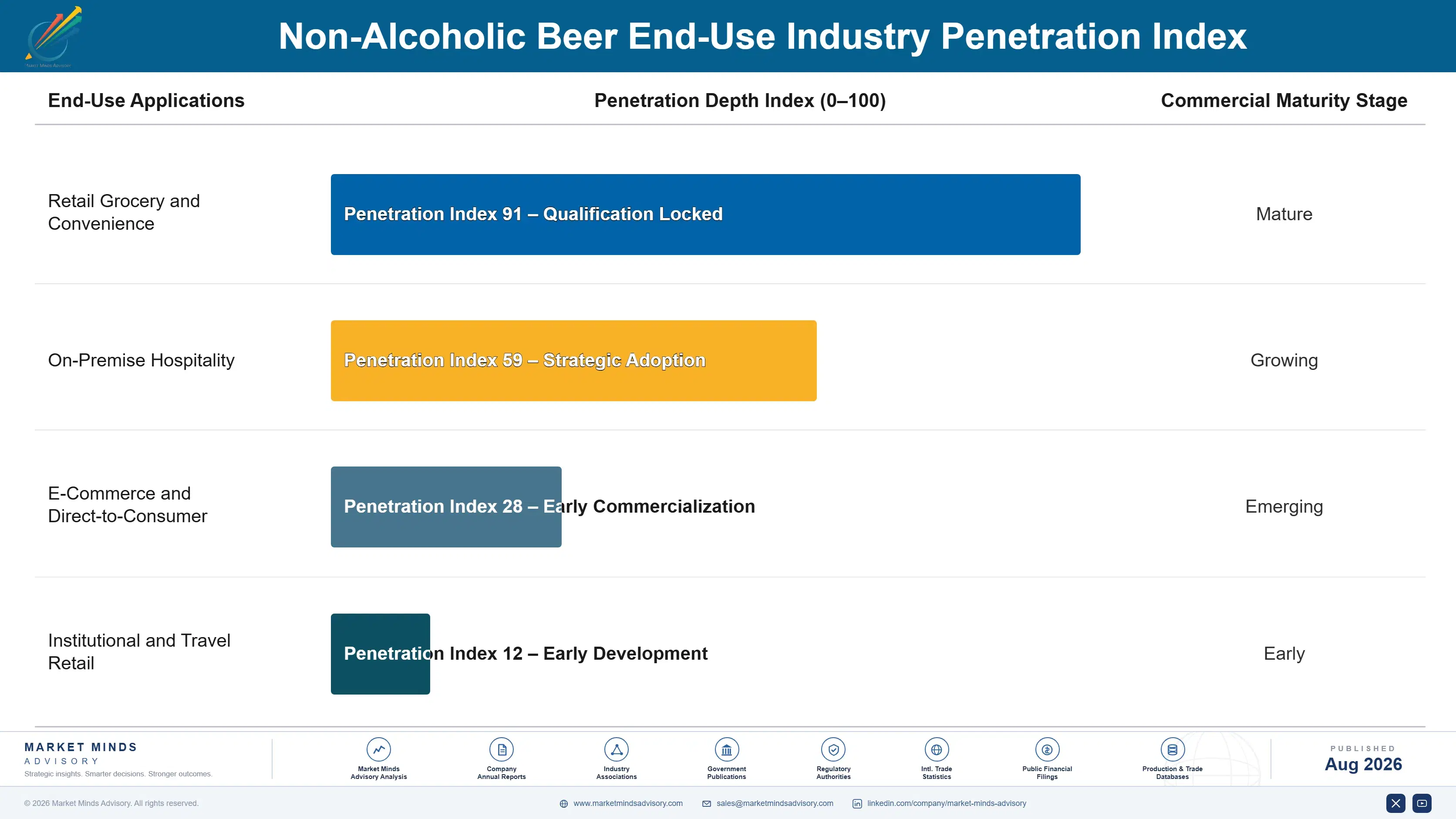
Task: Click the 'End-Use Applications' column header
Action: point(146,101)
